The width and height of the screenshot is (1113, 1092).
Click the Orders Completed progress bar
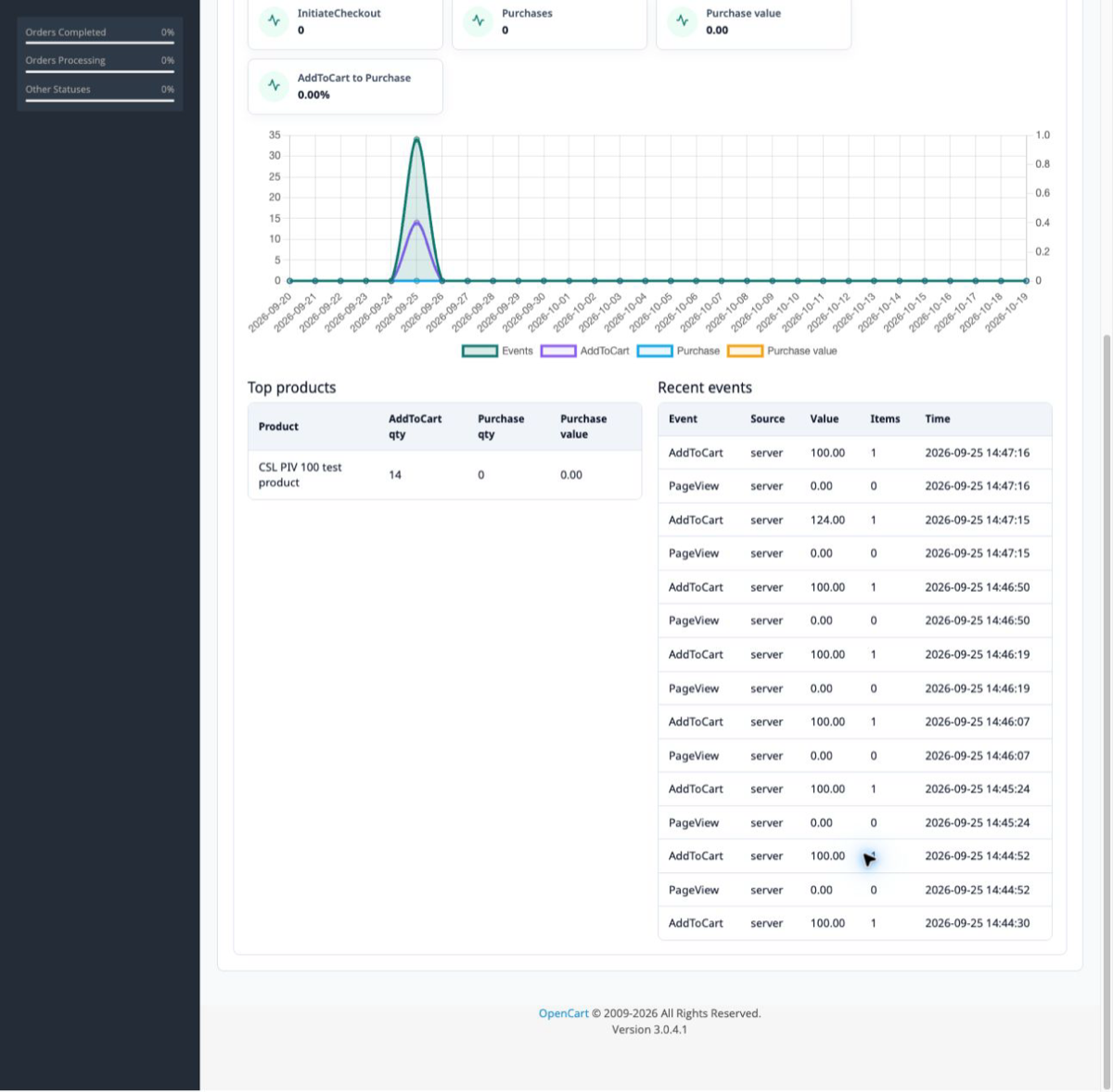point(100,43)
